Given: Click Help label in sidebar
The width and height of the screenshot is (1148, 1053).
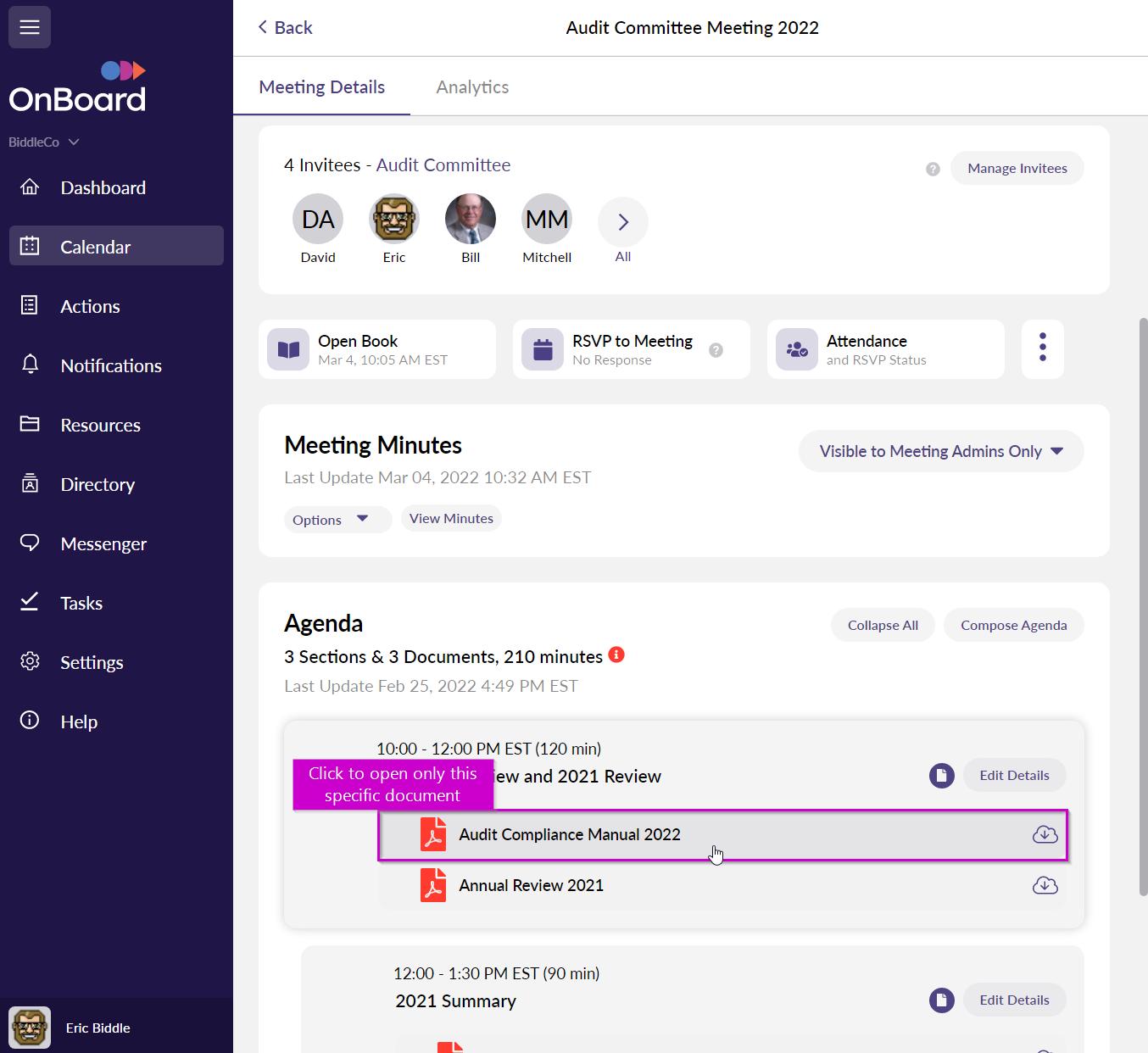Looking at the screenshot, I should click(x=79, y=721).
